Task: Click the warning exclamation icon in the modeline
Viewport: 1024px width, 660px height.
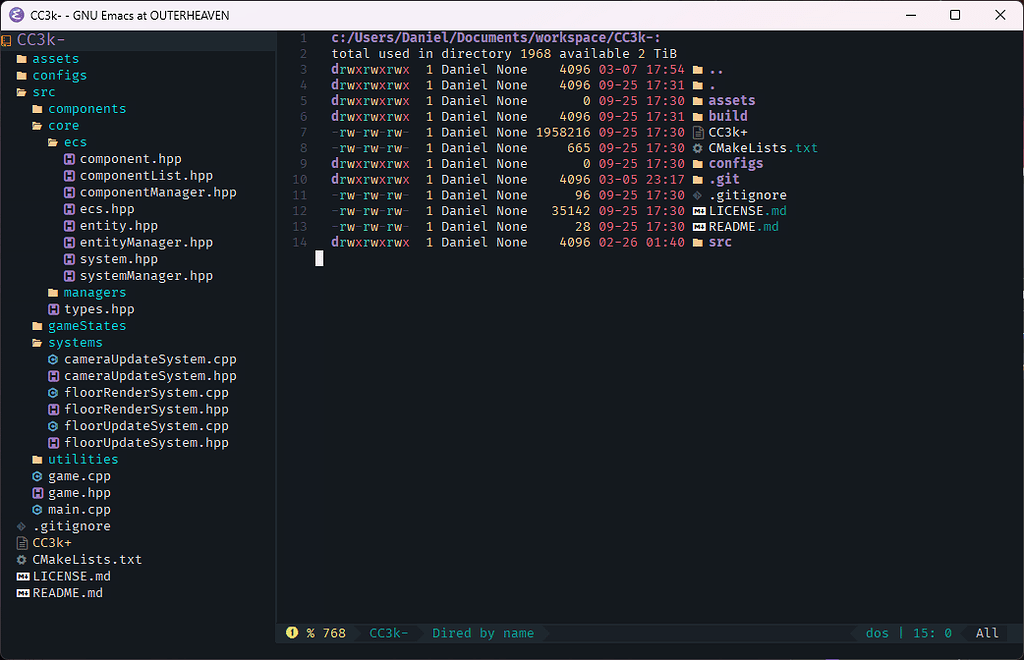Action: coord(290,632)
